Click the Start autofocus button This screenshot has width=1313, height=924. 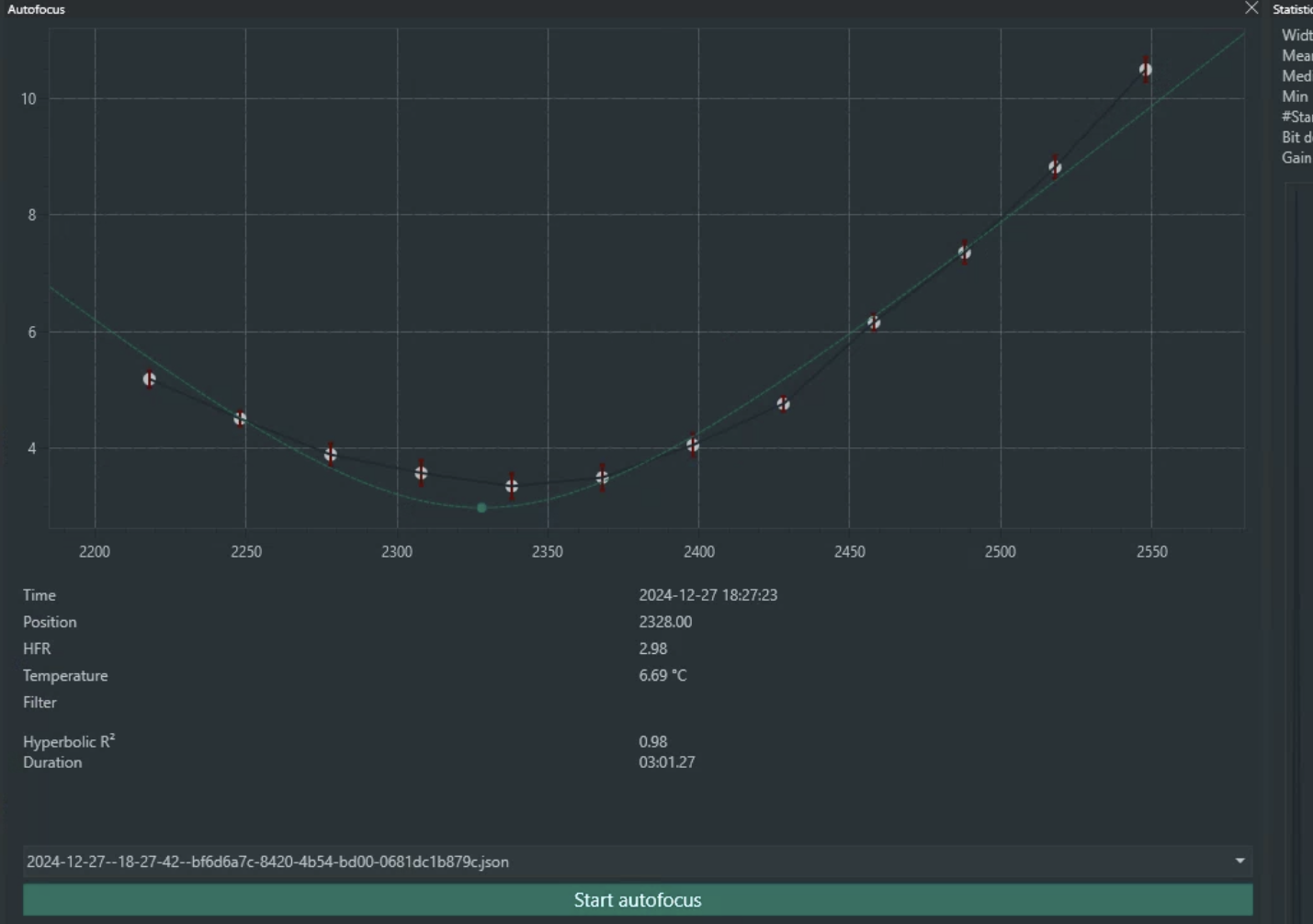click(x=638, y=900)
